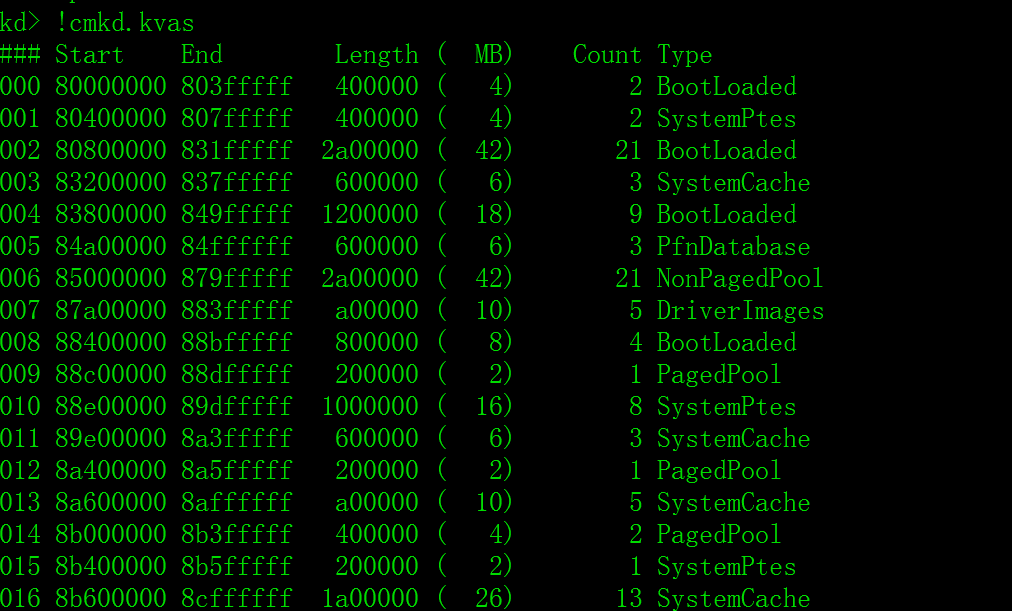Select end address 8a3fffff
The image size is (1012, 611).
[237, 438]
